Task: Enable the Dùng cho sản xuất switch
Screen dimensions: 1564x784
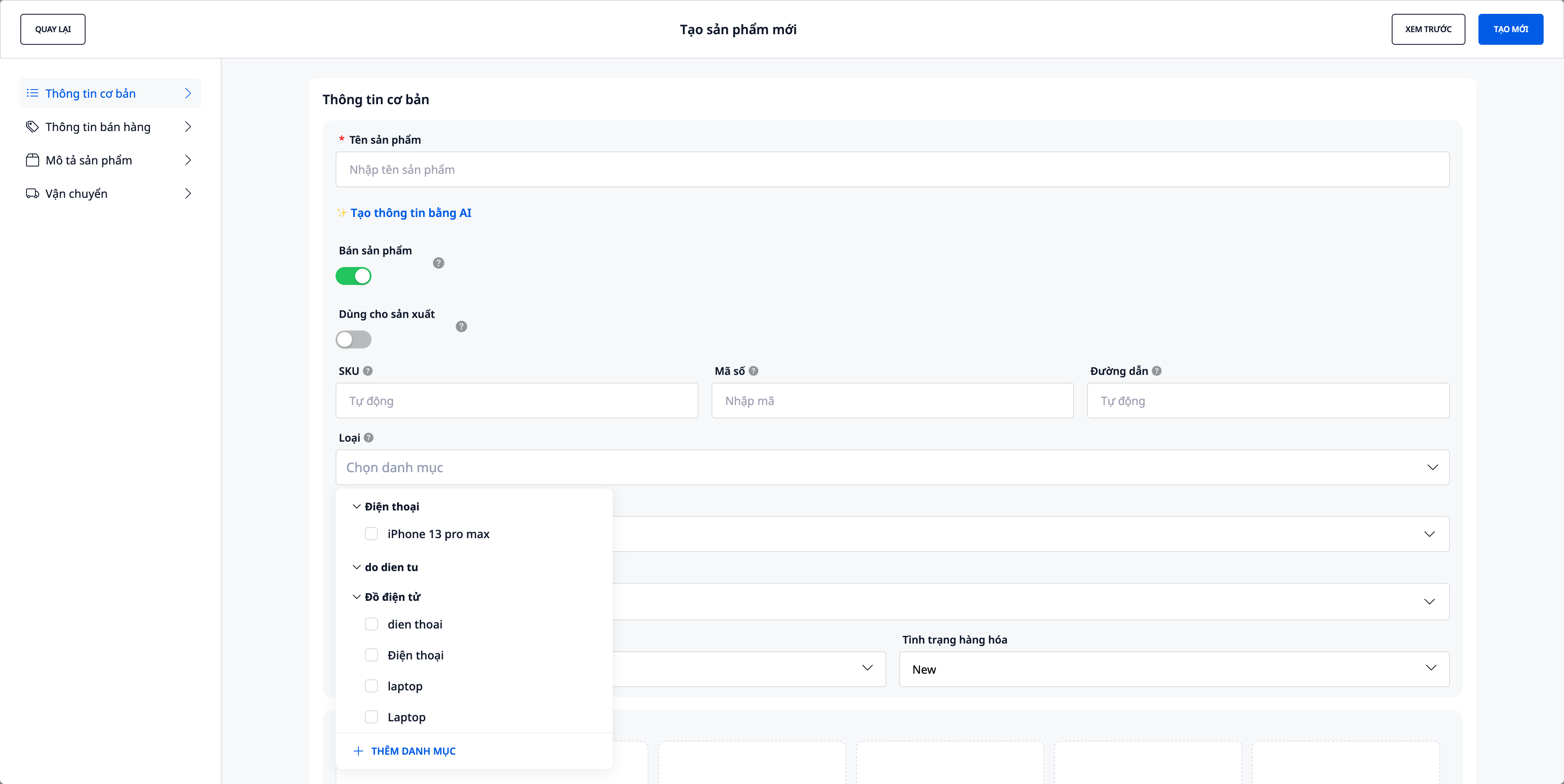Action: point(354,340)
